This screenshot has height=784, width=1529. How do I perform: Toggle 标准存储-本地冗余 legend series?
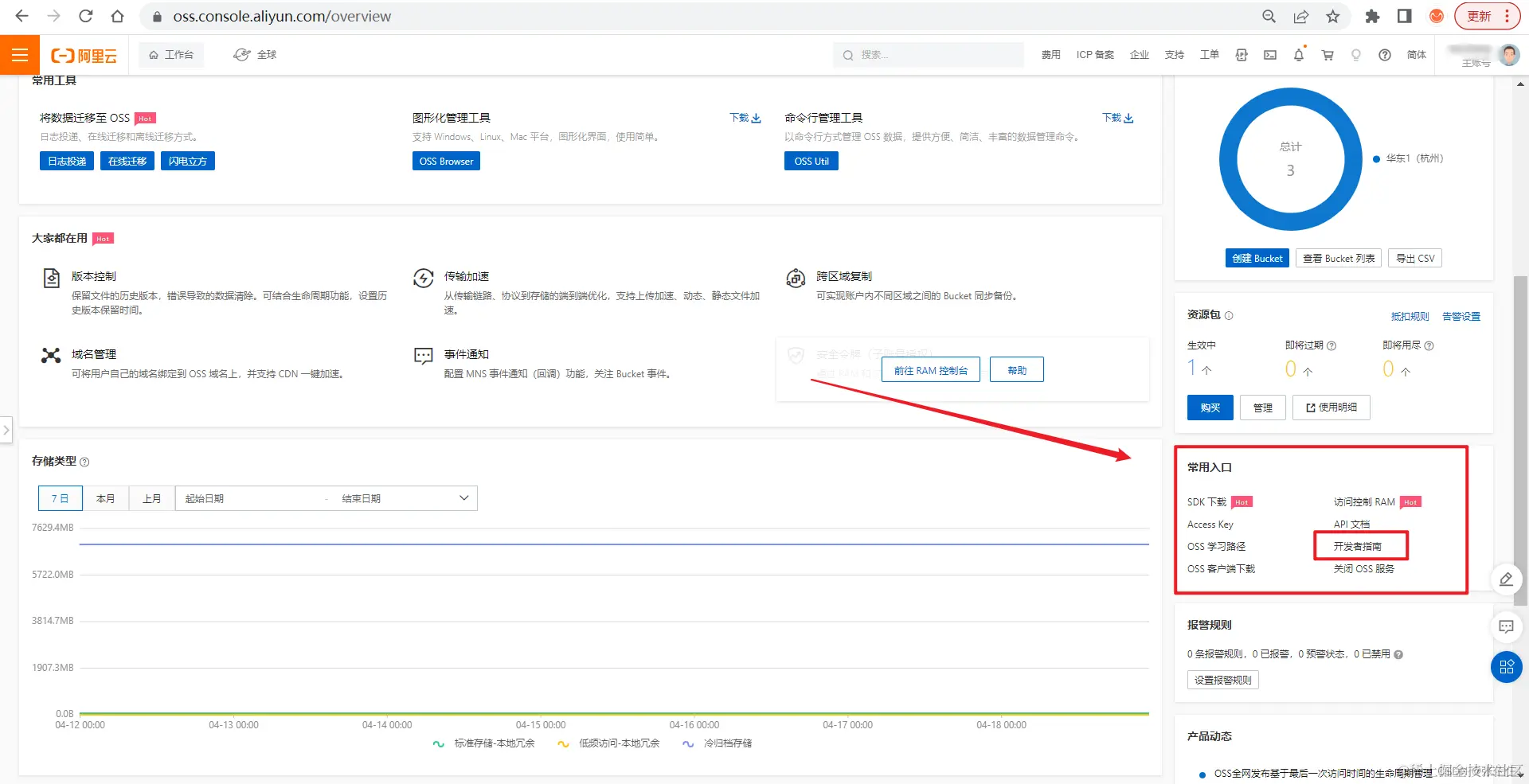pos(483,743)
